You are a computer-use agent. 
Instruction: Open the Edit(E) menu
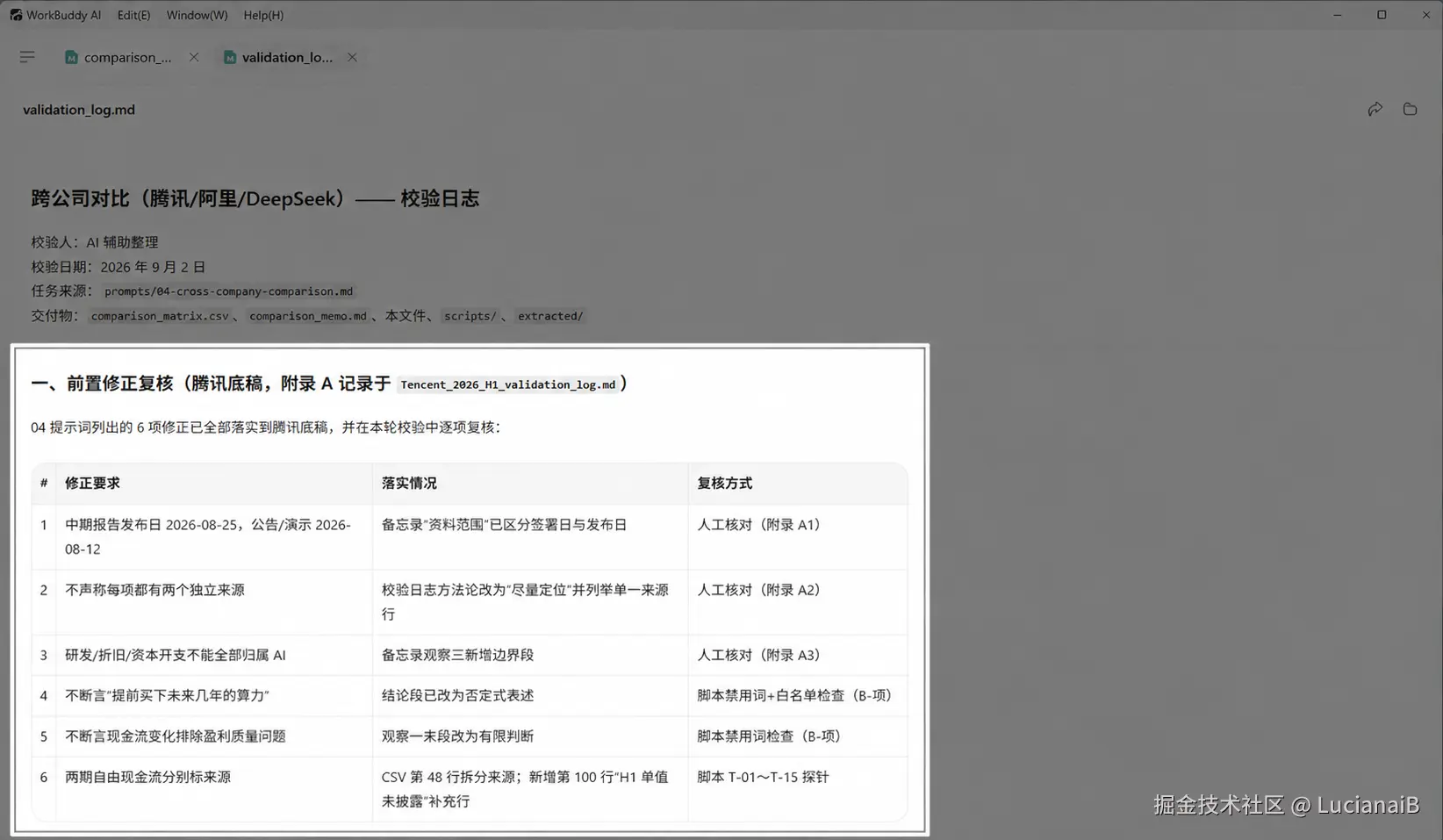(134, 15)
